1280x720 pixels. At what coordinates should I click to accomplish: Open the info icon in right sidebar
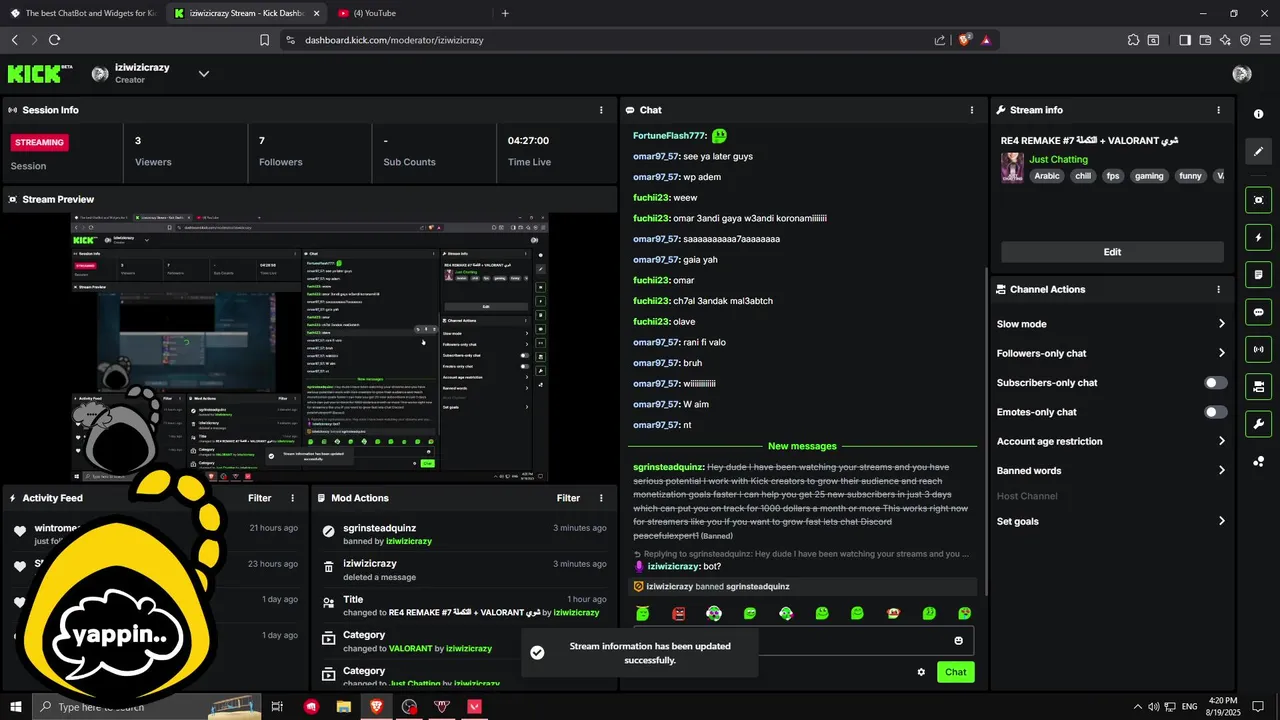[1258, 114]
